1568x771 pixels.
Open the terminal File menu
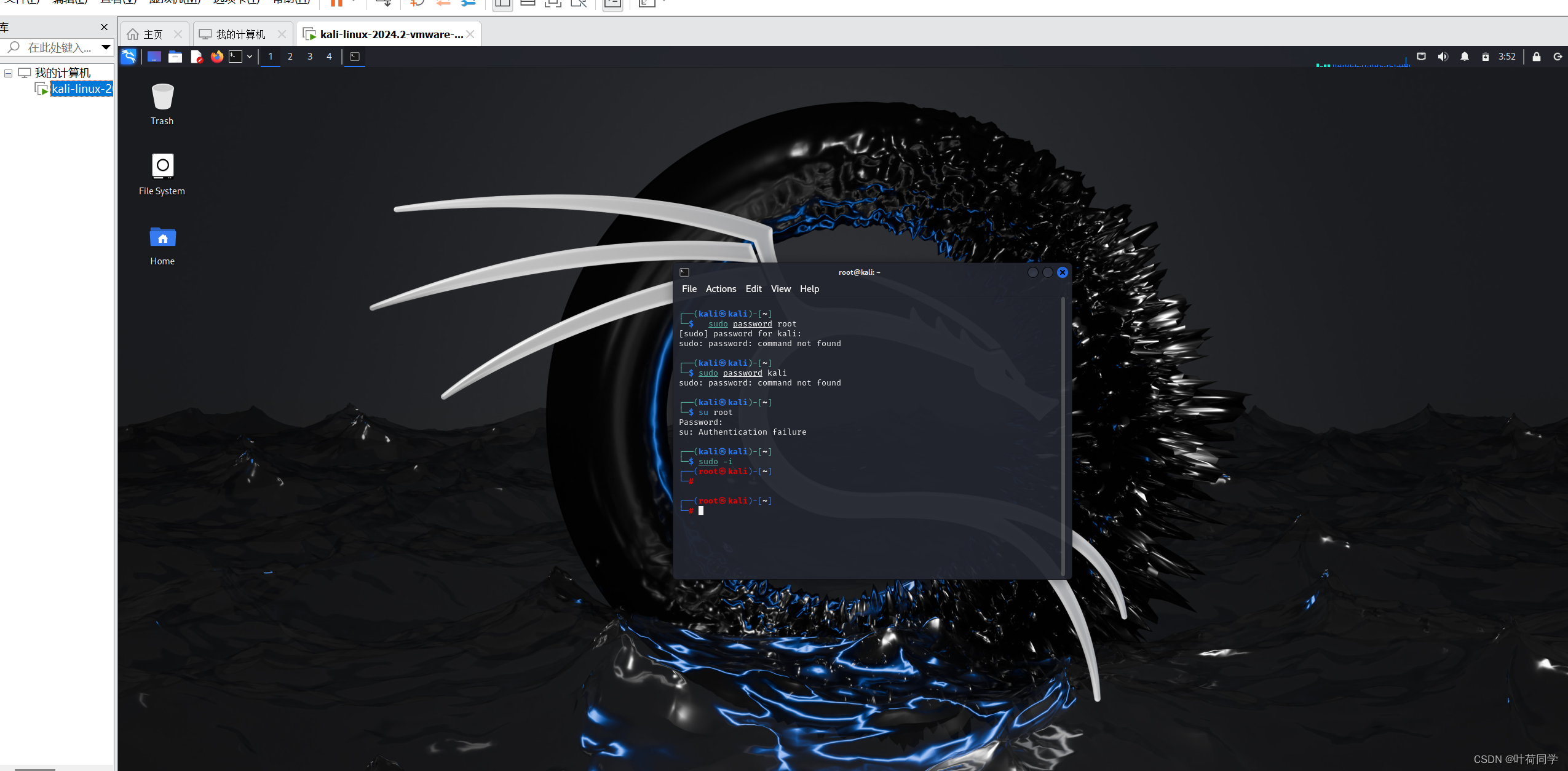(689, 289)
